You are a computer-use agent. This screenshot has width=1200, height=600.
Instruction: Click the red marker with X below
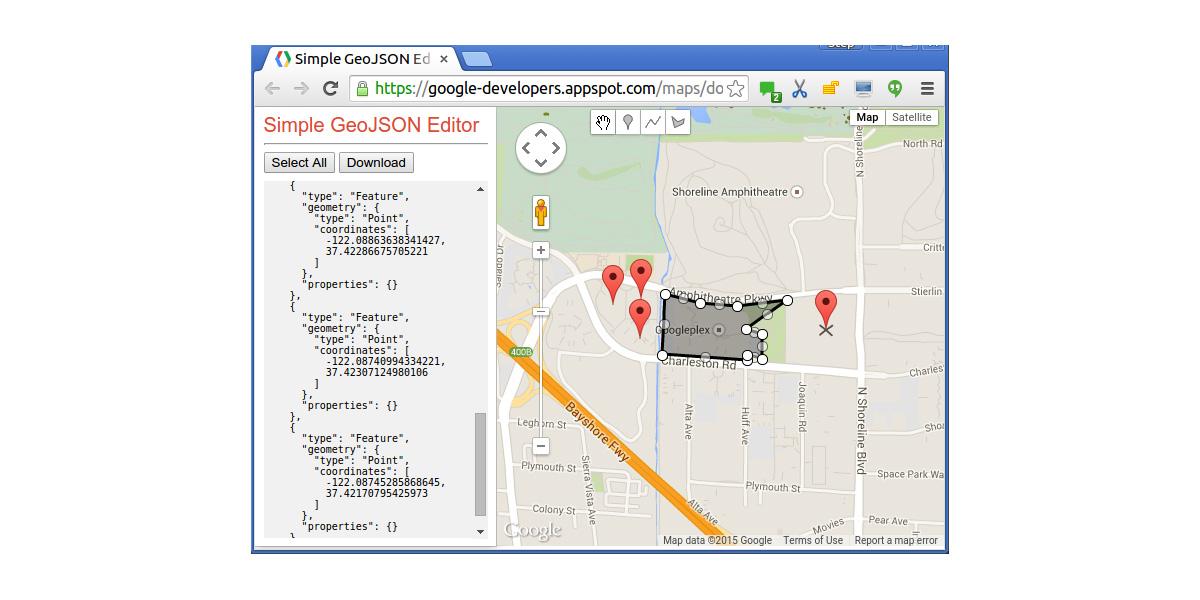(x=826, y=307)
